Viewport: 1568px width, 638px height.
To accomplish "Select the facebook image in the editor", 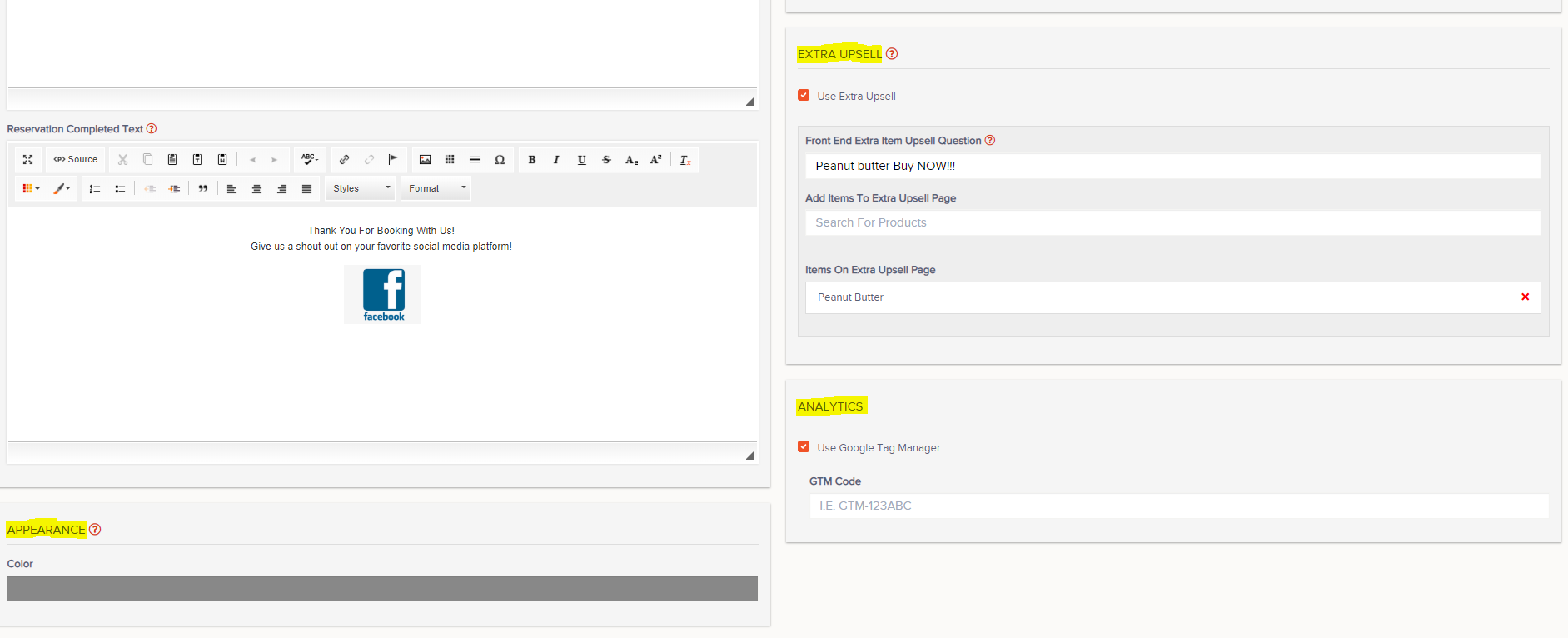I will (x=383, y=295).
